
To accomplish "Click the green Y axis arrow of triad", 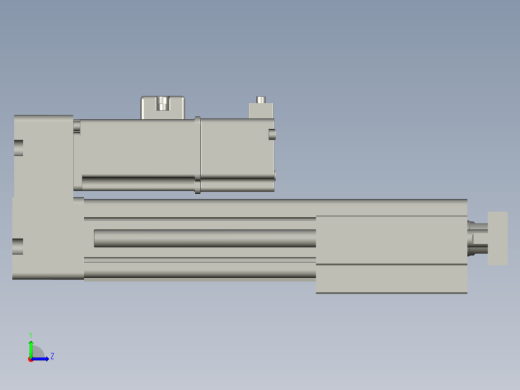I will [31, 349].
